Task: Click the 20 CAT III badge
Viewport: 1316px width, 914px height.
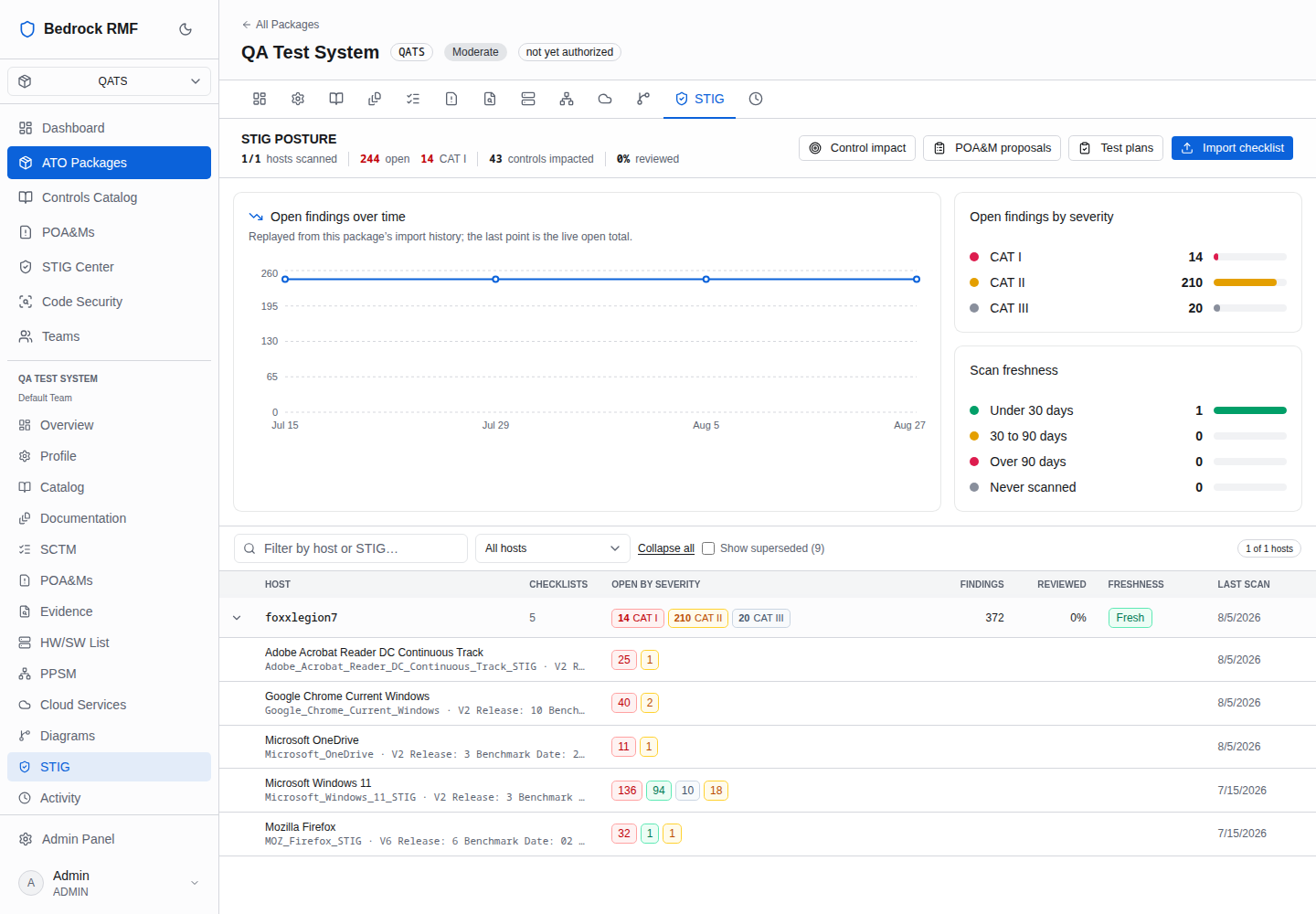Action: pos(761,618)
